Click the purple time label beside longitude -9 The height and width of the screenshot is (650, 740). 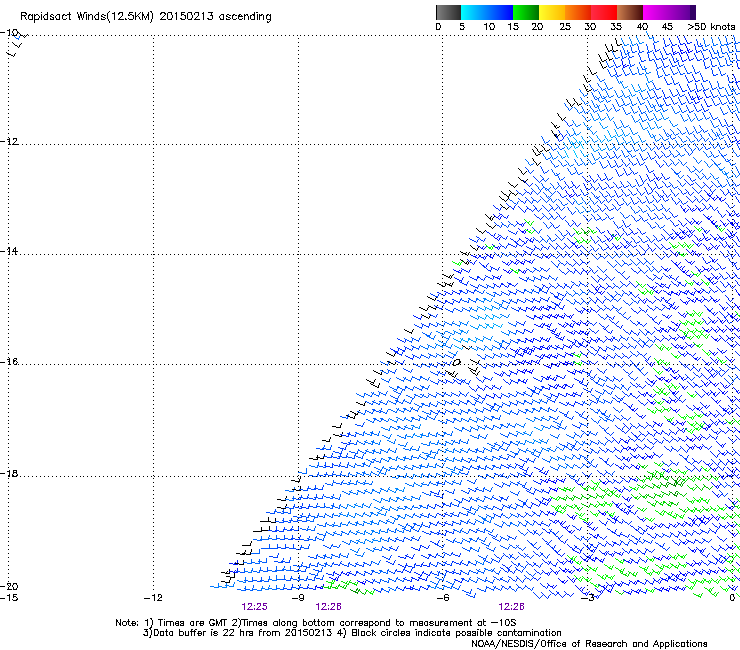328,607
